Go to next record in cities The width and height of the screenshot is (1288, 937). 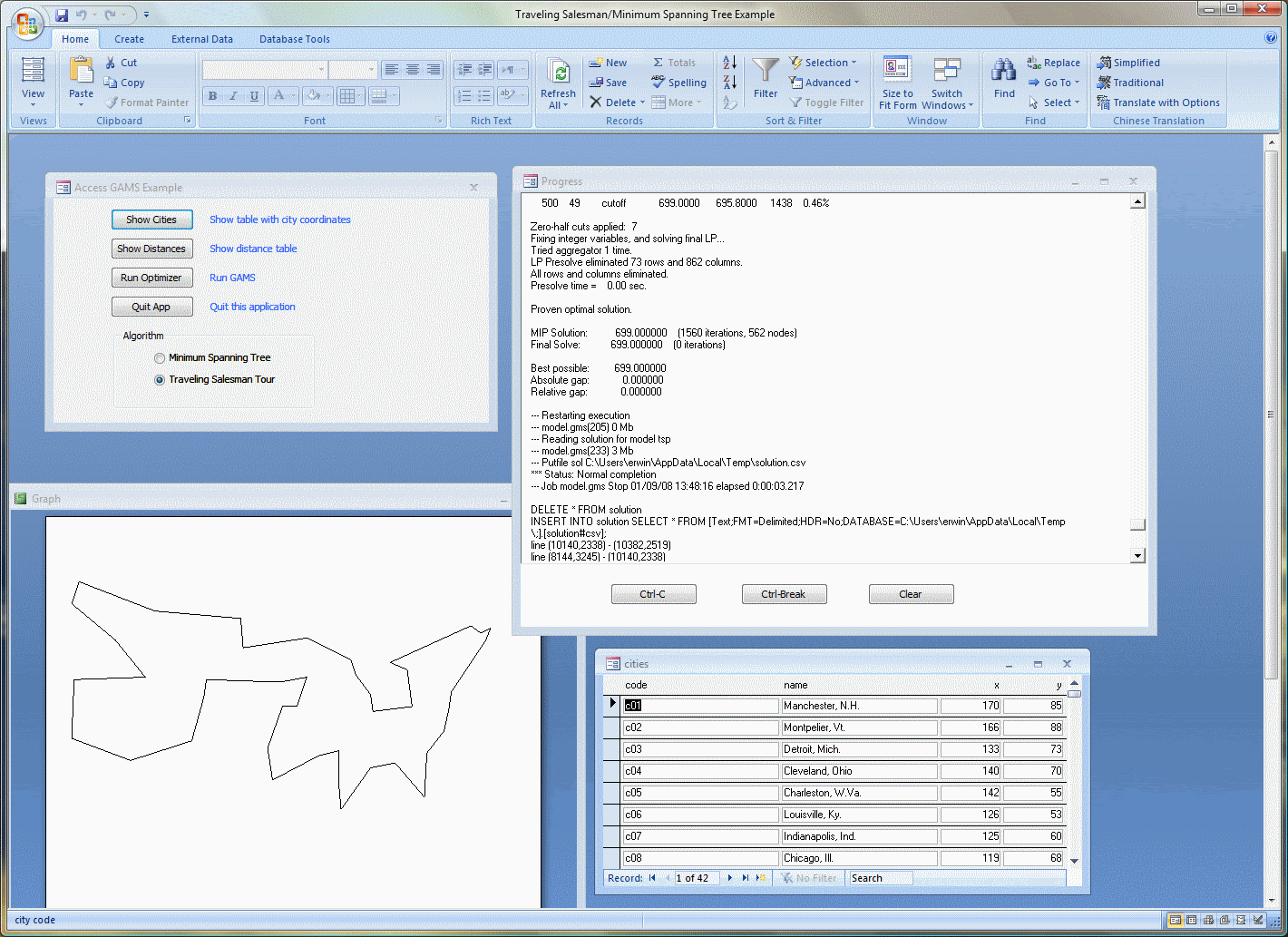tap(730, 878)
